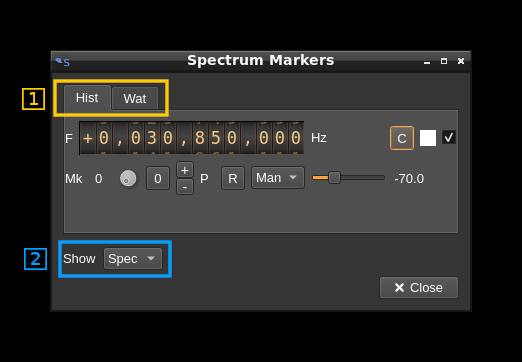Switch to the Hist tab
This screenshot has width=522, height=362.
(x=87, y=98)
